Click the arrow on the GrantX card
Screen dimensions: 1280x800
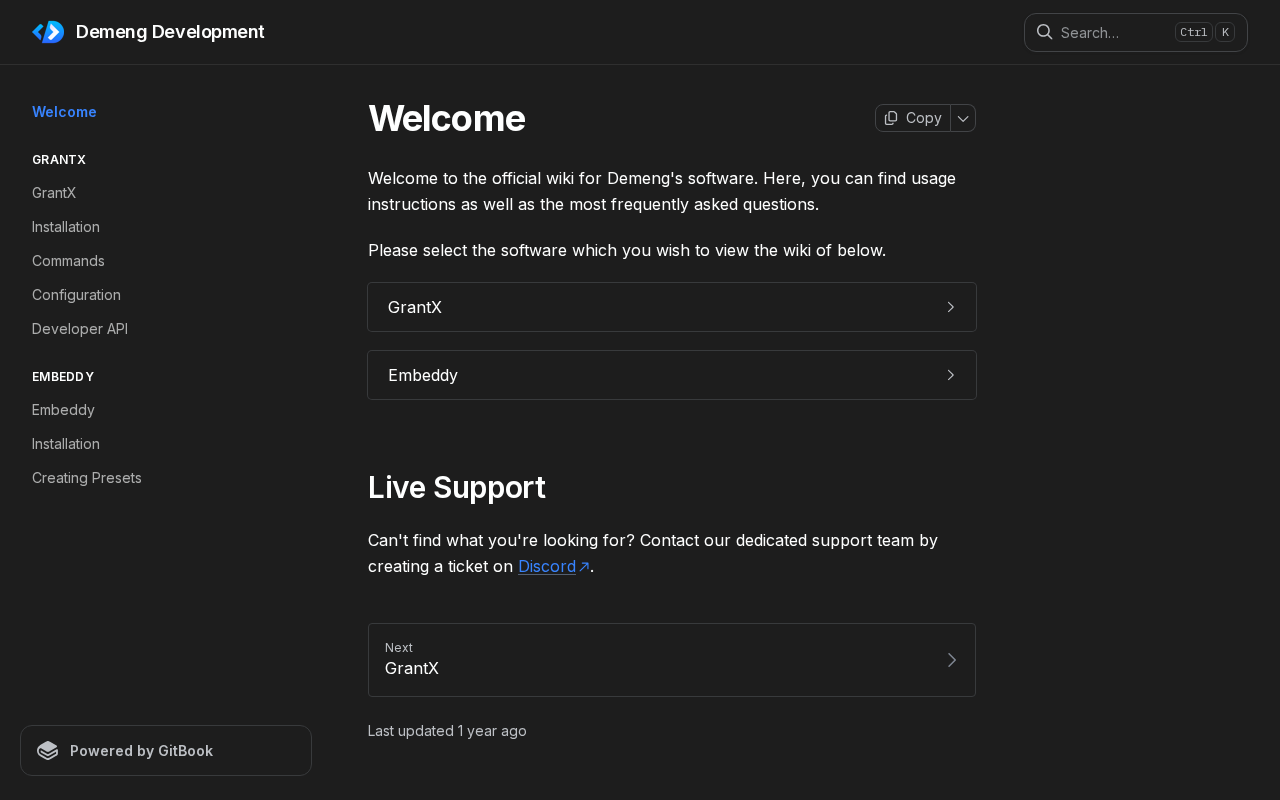tap(950, 307)
